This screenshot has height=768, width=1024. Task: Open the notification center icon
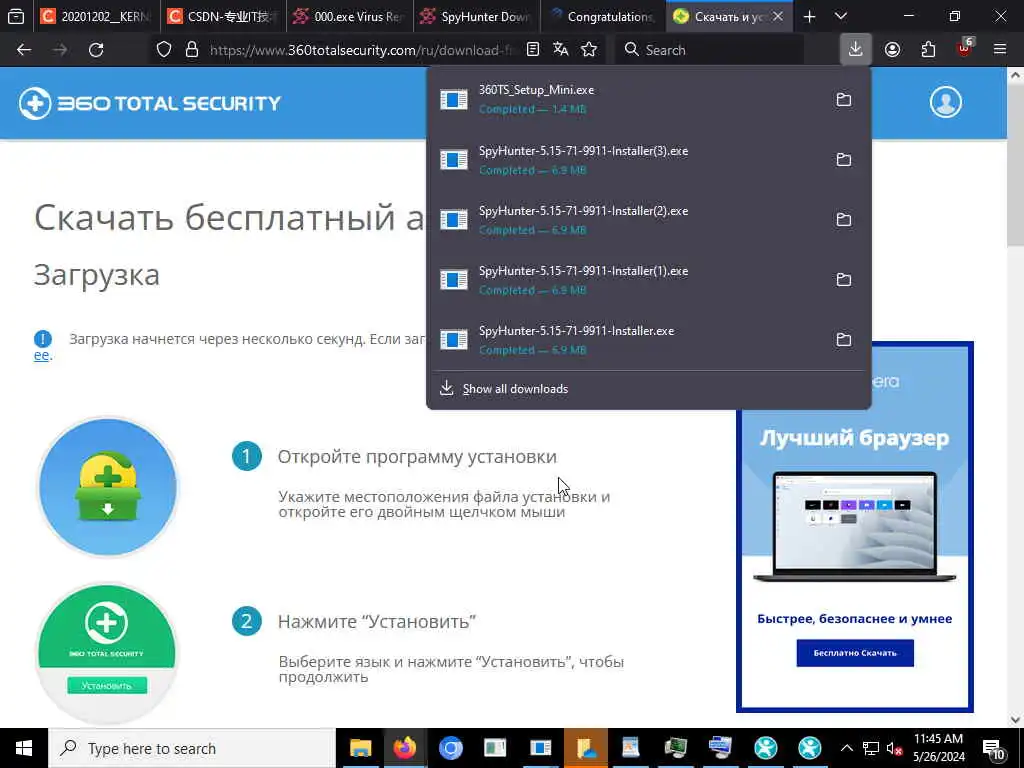(993, 748)
